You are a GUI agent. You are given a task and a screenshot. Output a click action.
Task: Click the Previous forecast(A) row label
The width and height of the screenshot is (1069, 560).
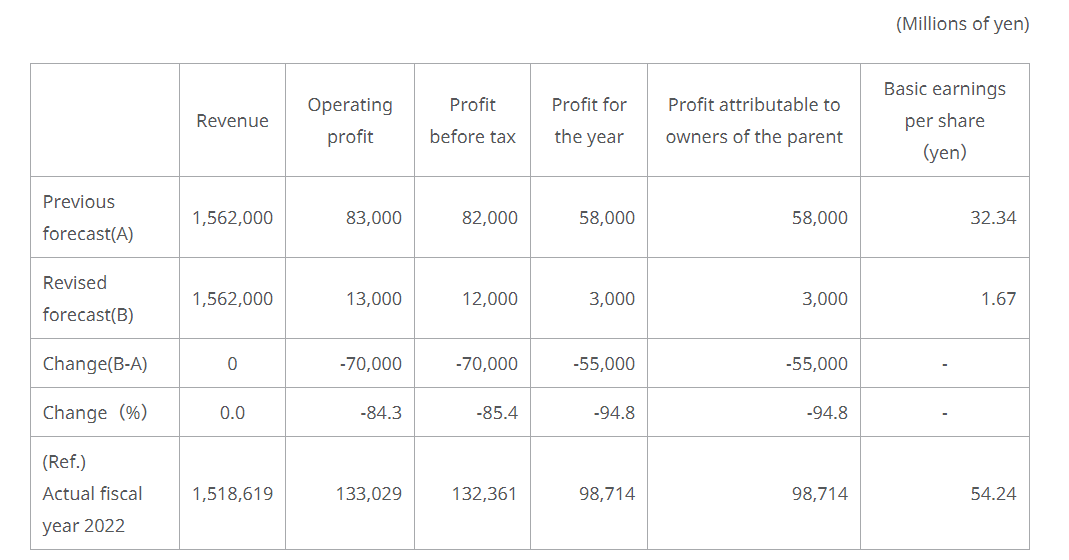point(88,218)
